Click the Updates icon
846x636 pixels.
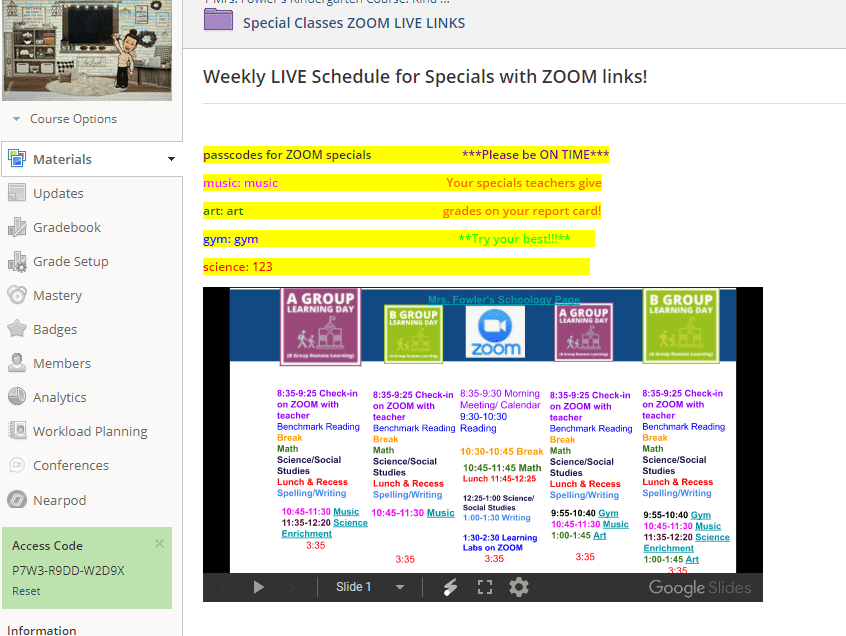[x=17, y=193]
